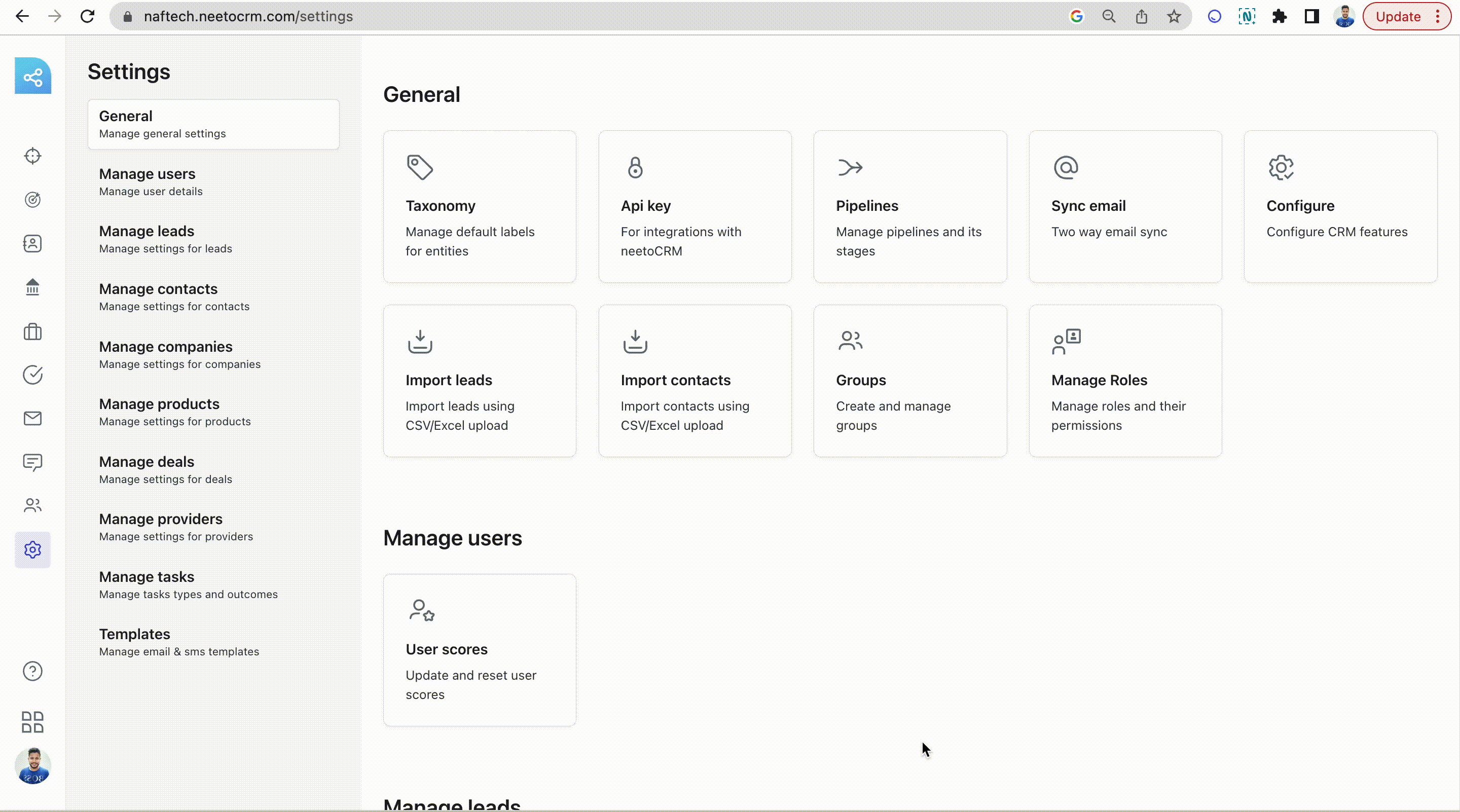1460x812 pixels.
Task: Open the crosshair icon in left sidebar
Action: click(x=33, y=156)
